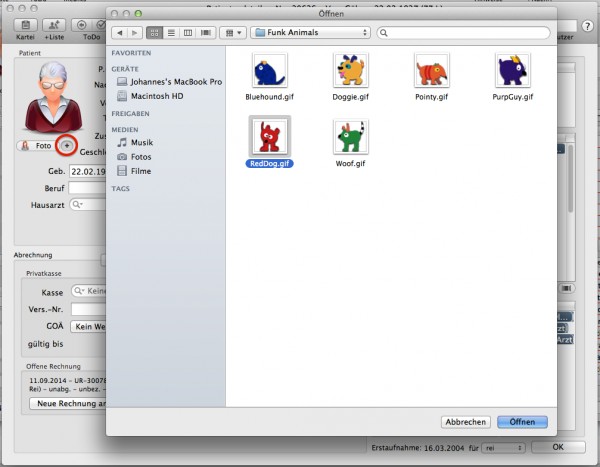Switch to list view
The image size is (600, 467).
(171, 33)
